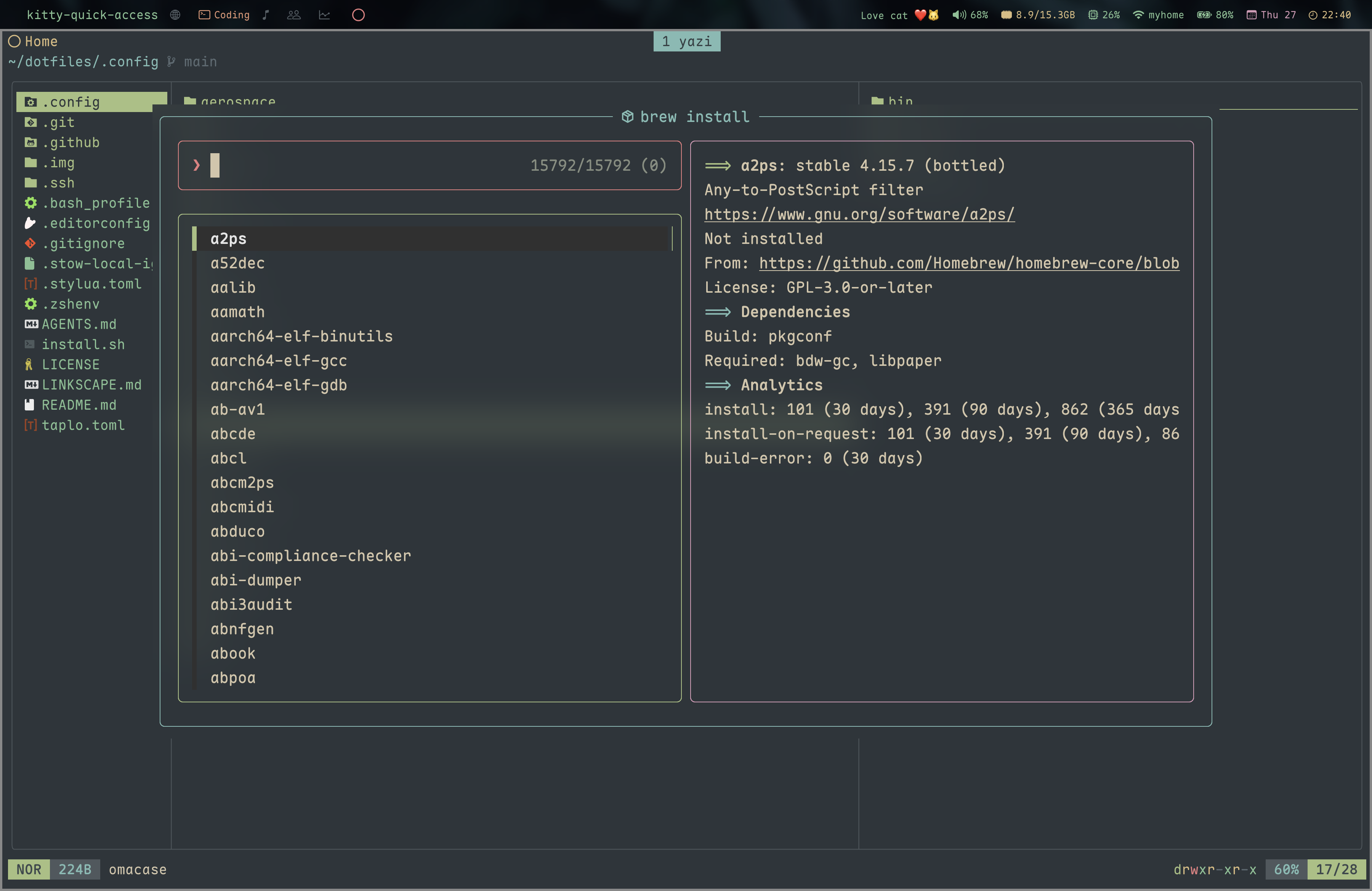
Task: Click the Home circle icon
Action: tap(14, 42)
